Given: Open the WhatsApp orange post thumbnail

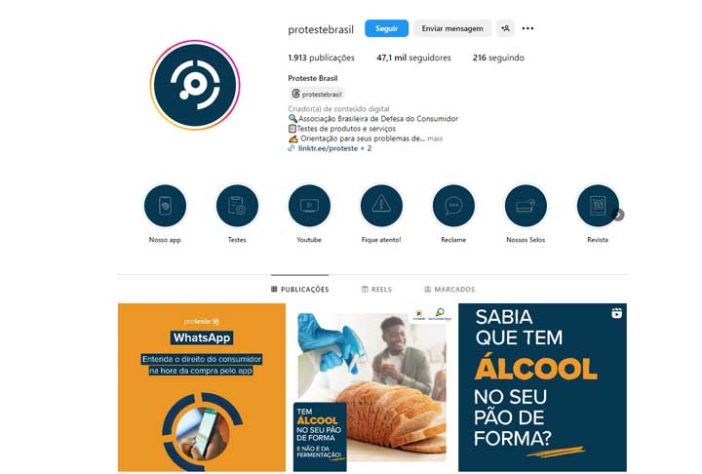Looking at the screenshot, I should pos(202,388).
